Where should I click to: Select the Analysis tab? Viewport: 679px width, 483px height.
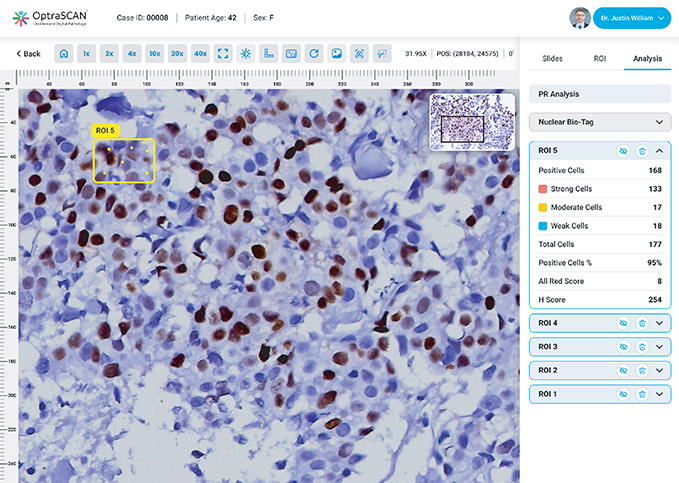point(647,58)
